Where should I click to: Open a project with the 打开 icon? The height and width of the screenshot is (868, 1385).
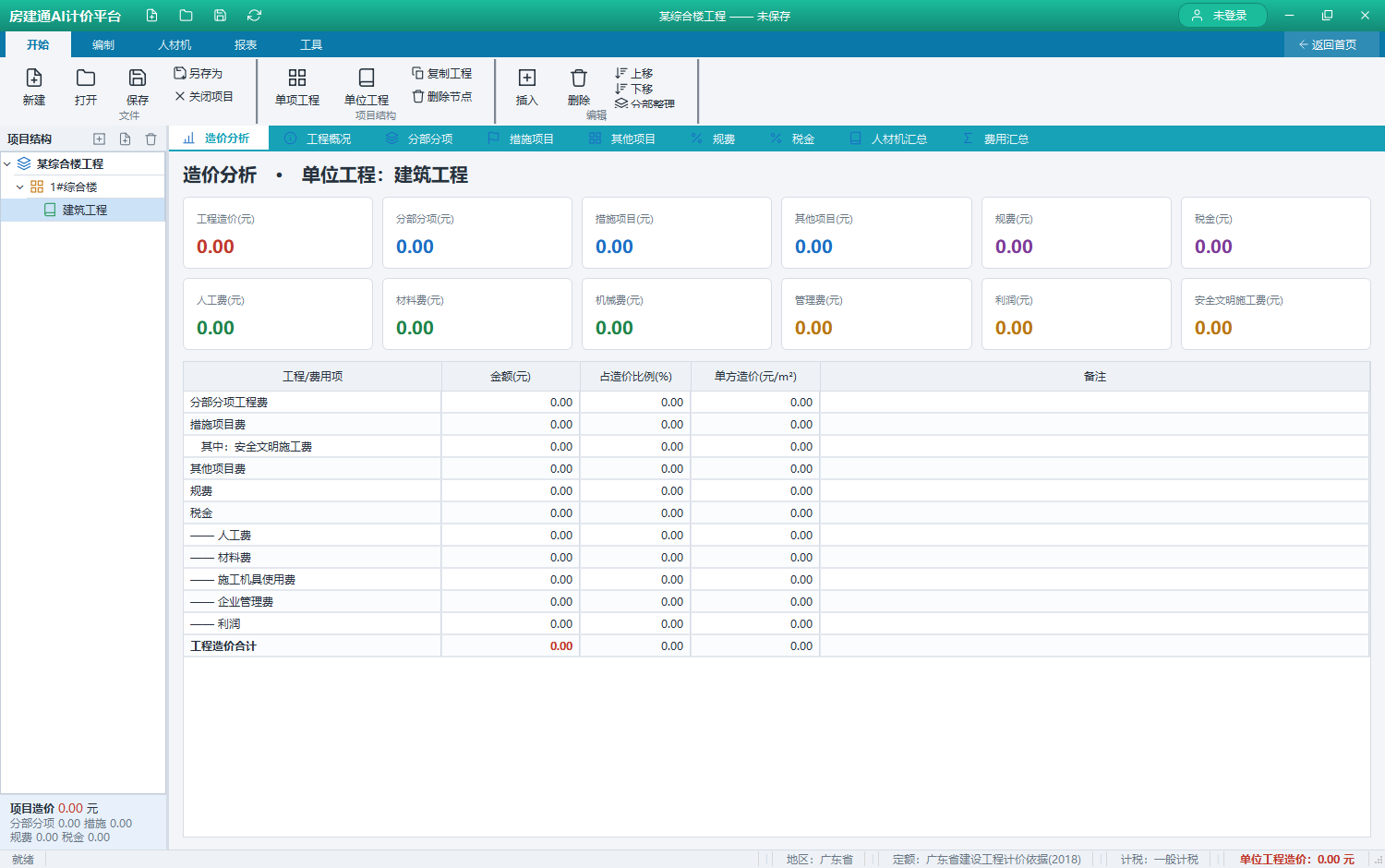[86, 78]
